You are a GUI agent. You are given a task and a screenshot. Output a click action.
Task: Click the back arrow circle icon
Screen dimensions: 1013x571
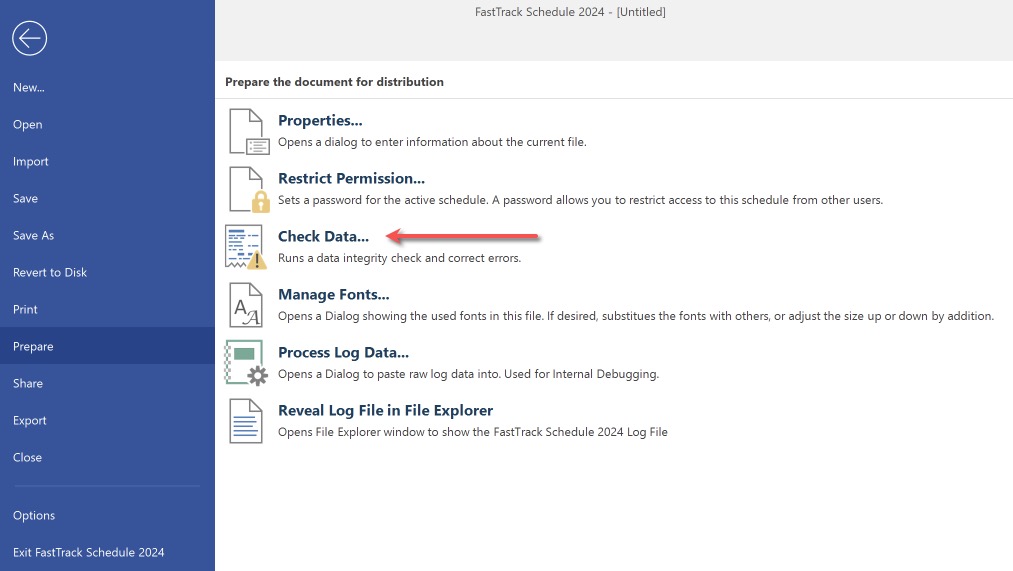point(29,38)
